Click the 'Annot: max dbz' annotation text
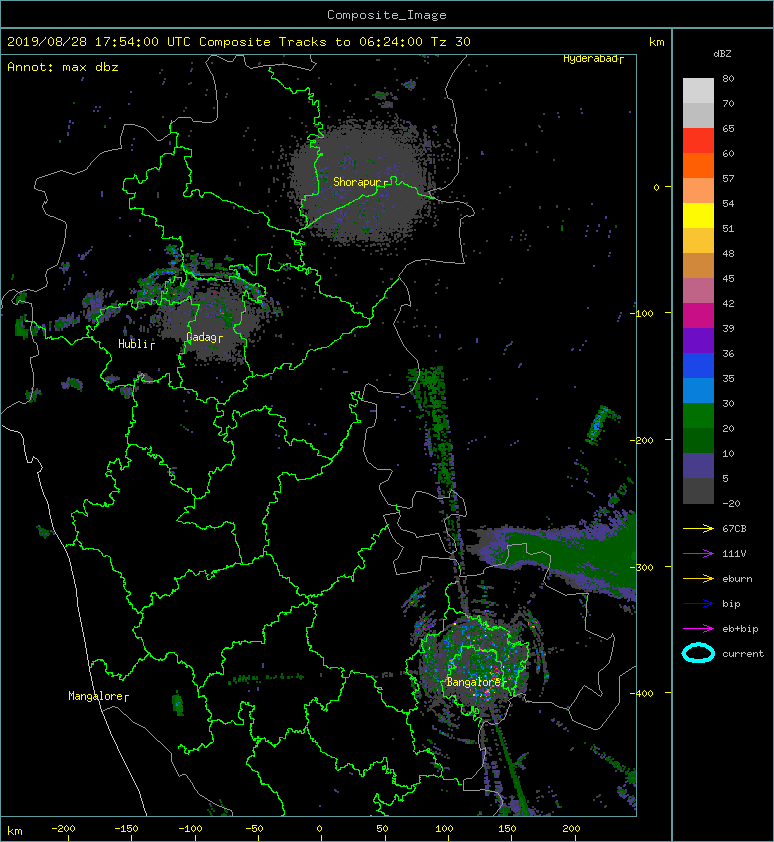774x842 pixels. 63,67
